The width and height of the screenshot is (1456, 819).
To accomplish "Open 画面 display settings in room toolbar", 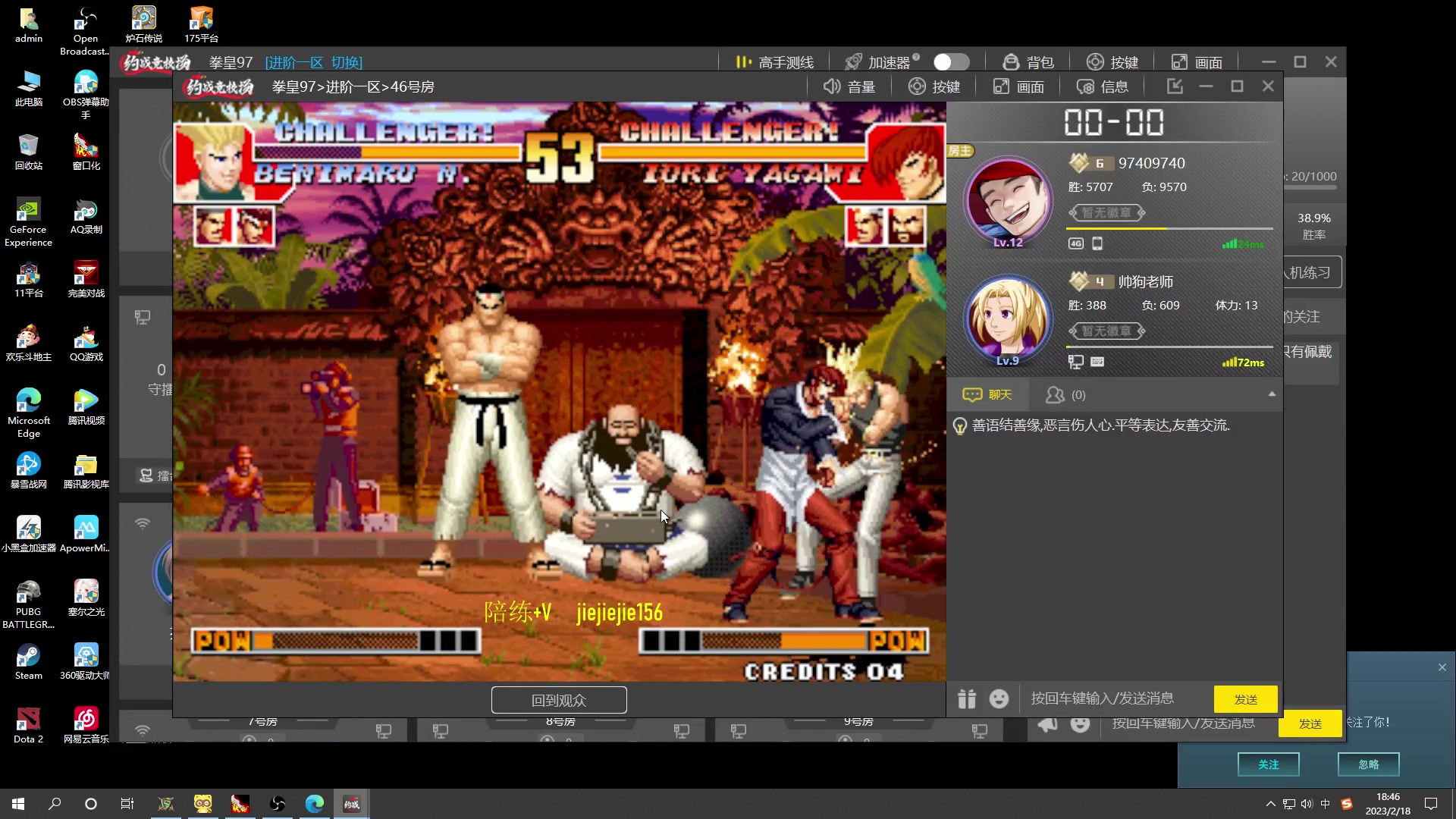I will click(x=1018, y=86).
